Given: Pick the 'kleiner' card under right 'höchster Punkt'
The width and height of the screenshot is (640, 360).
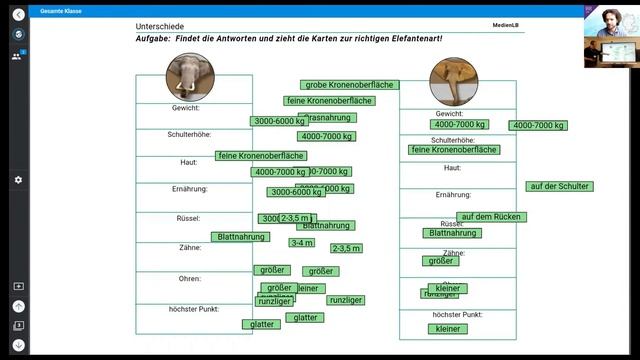Looking at the screenshot, I should (448, 329).
